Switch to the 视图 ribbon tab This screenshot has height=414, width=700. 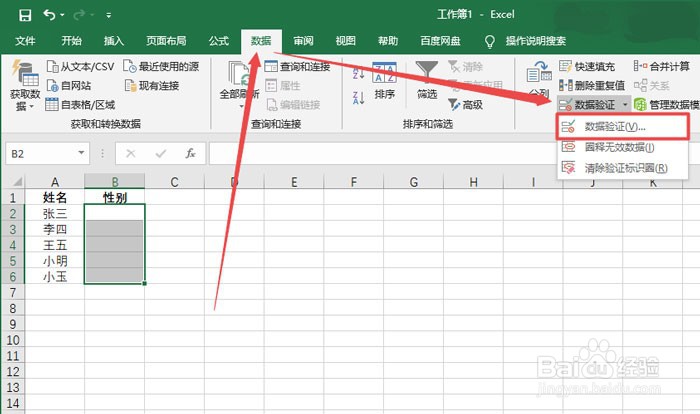[346, 41]
